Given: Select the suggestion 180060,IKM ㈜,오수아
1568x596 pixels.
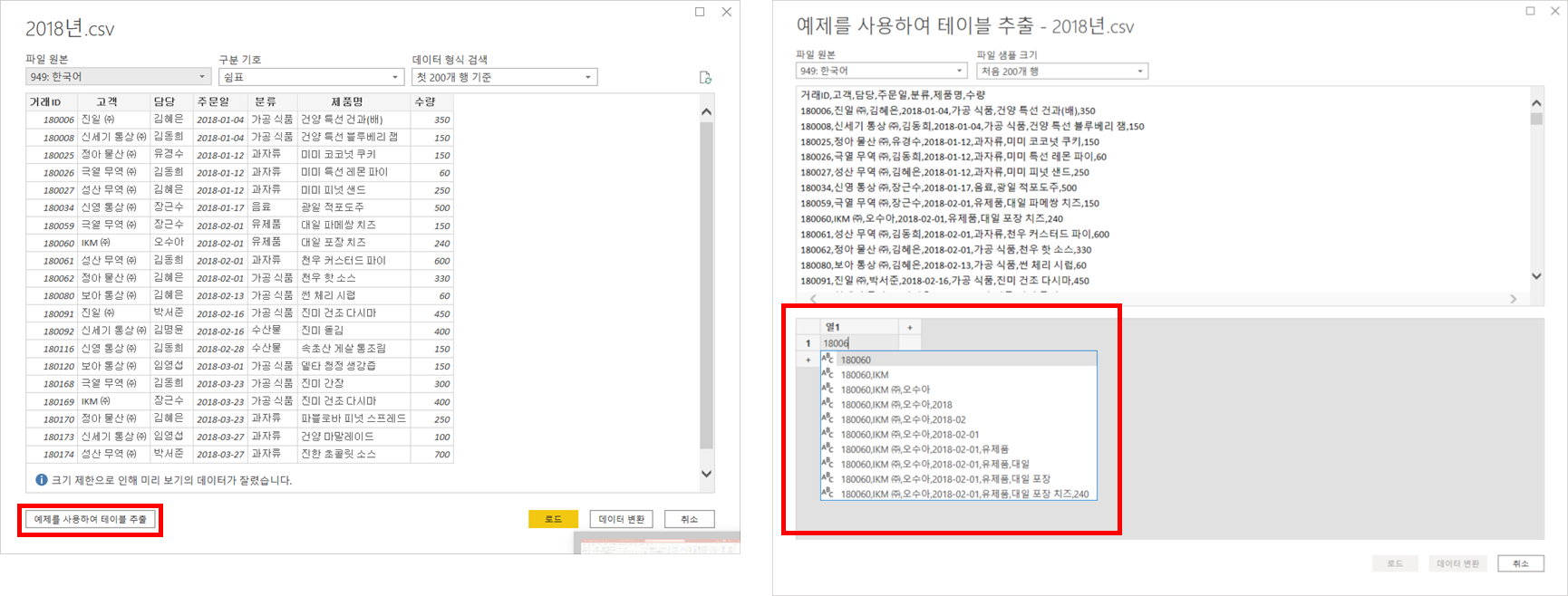Looking at the screenshot, I should pyautogui.click(x=959, y=389).
